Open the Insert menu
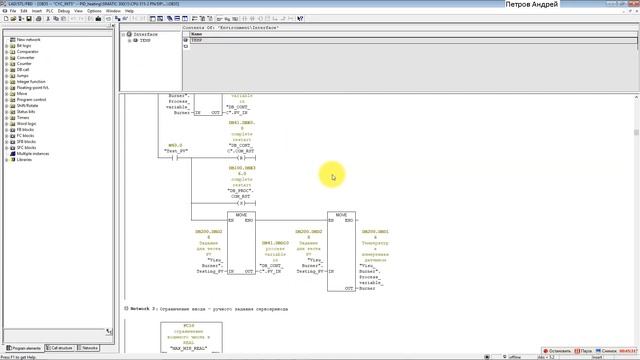This screenshot has height=360, width=640. tap(37, 11)
